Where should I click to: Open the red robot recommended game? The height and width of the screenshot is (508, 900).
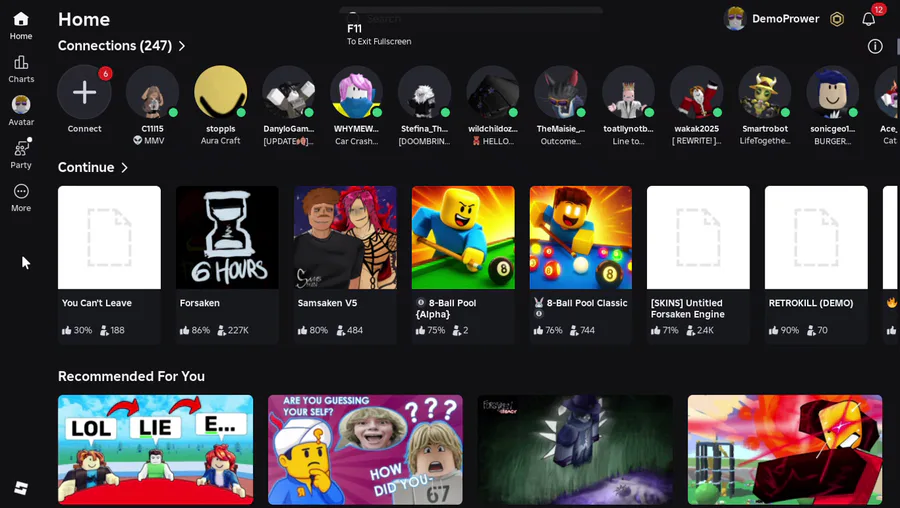point(785,449)
